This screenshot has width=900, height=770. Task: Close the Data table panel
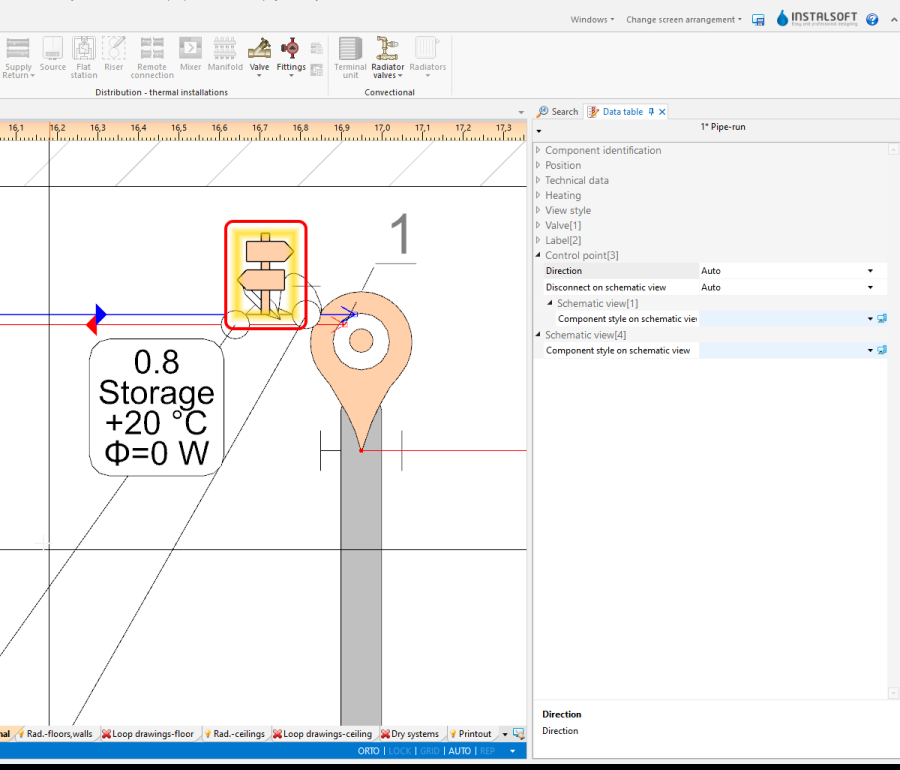662,111
